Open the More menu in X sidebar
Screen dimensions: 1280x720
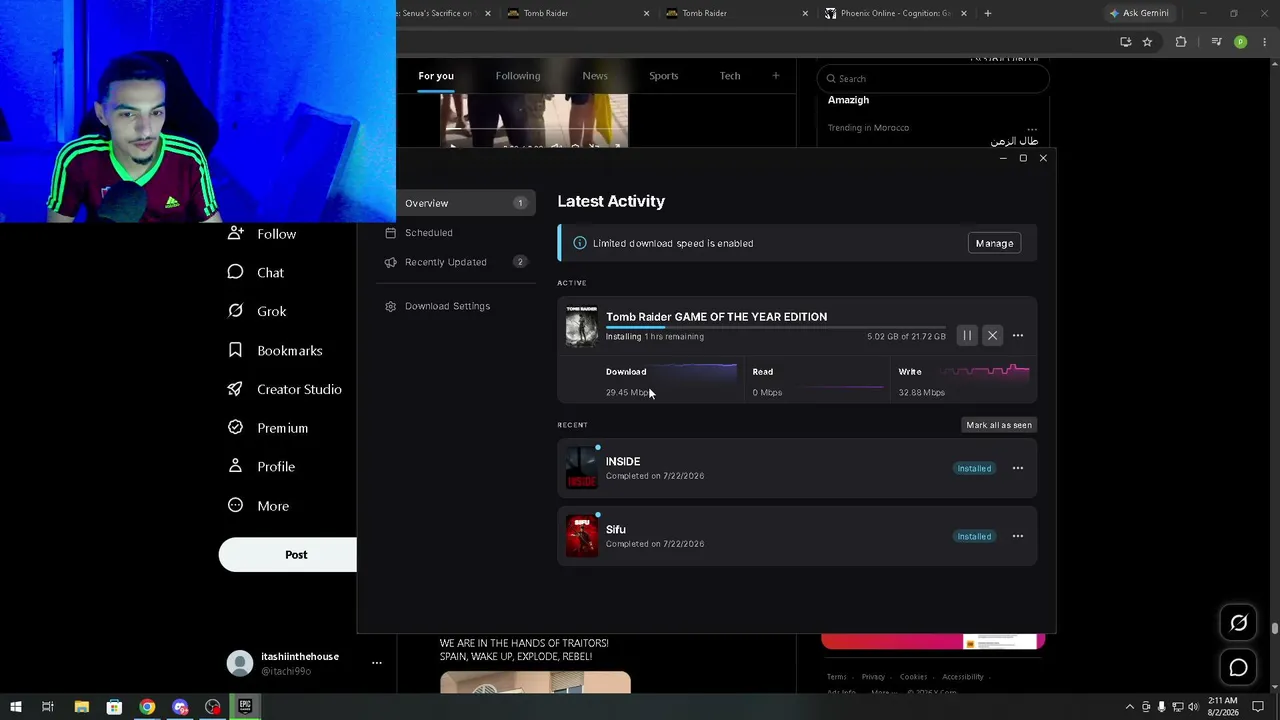258,506
